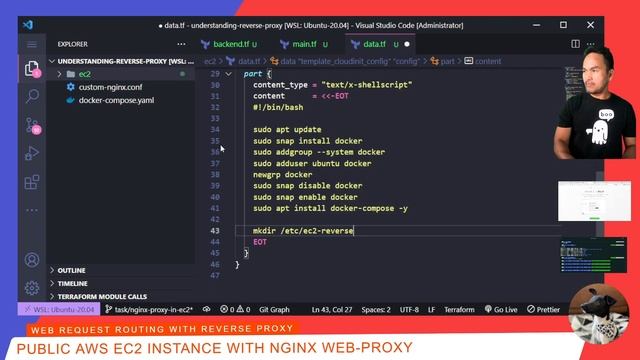
Task: Open Explorer views and more actions menu
Action: 181,44
